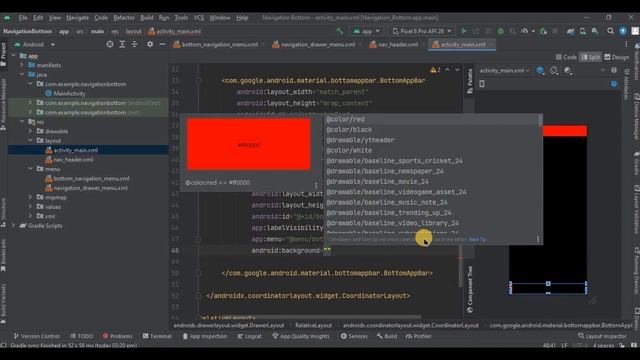Click CoordinatorLayout breadcrumb in editor footer
This screenshot has height=360, width=640.
coord(411,325)
